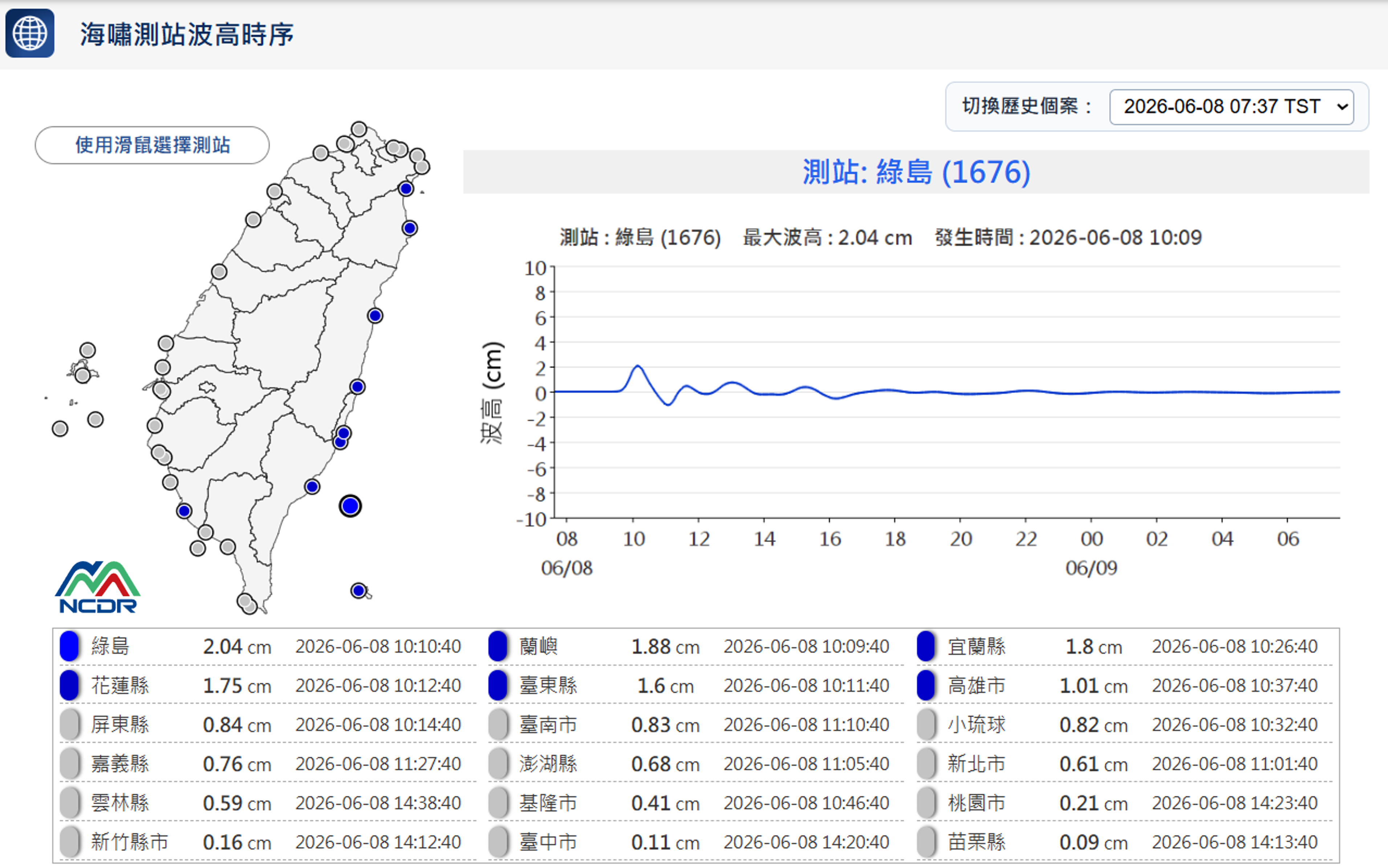
Task: Click the blue indicator beside 花蓮縣
Action: [69, 685]
